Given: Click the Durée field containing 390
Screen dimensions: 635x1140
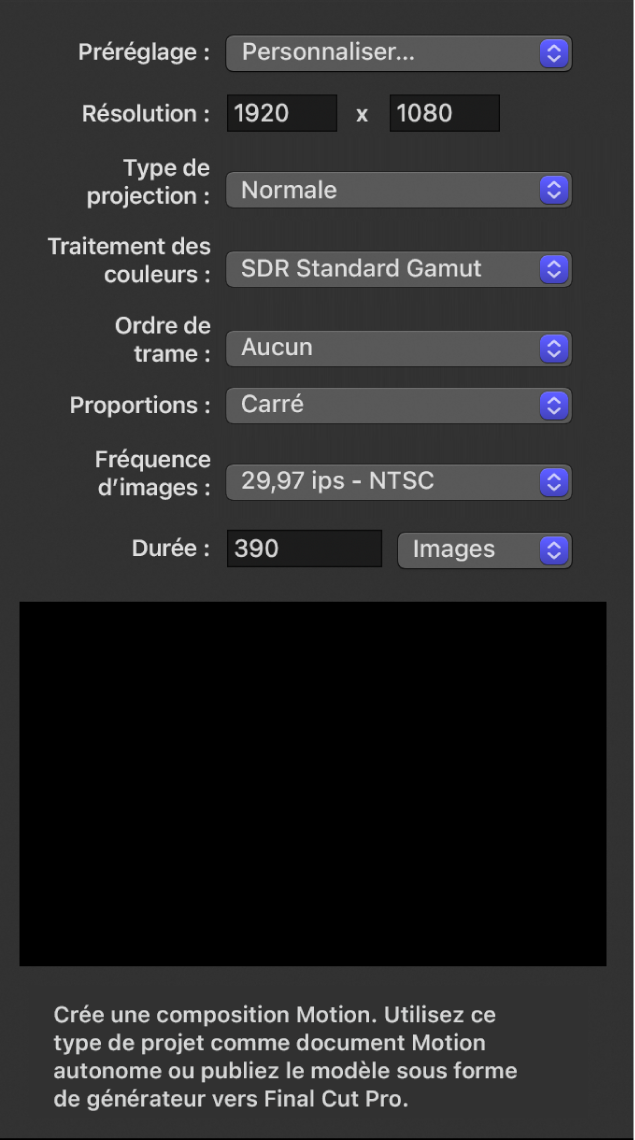Looking at the screenshot, I should 304,549.
